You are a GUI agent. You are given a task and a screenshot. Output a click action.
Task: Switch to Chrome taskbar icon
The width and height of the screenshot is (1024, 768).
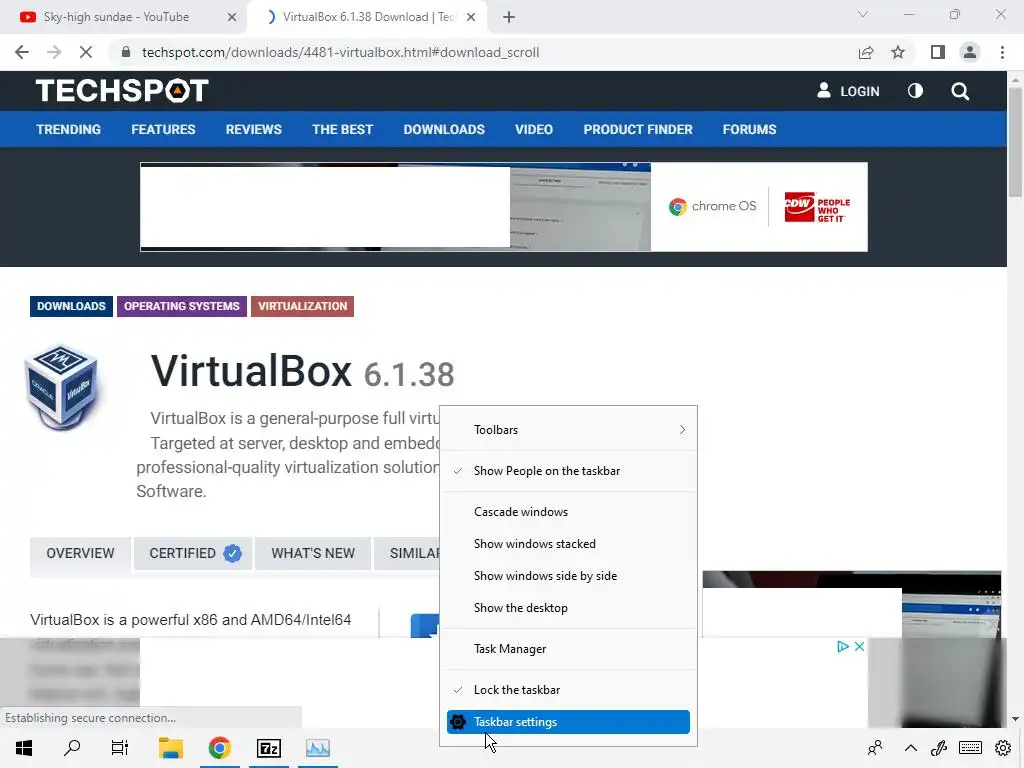pyautogui.click(x=219, y=748)
